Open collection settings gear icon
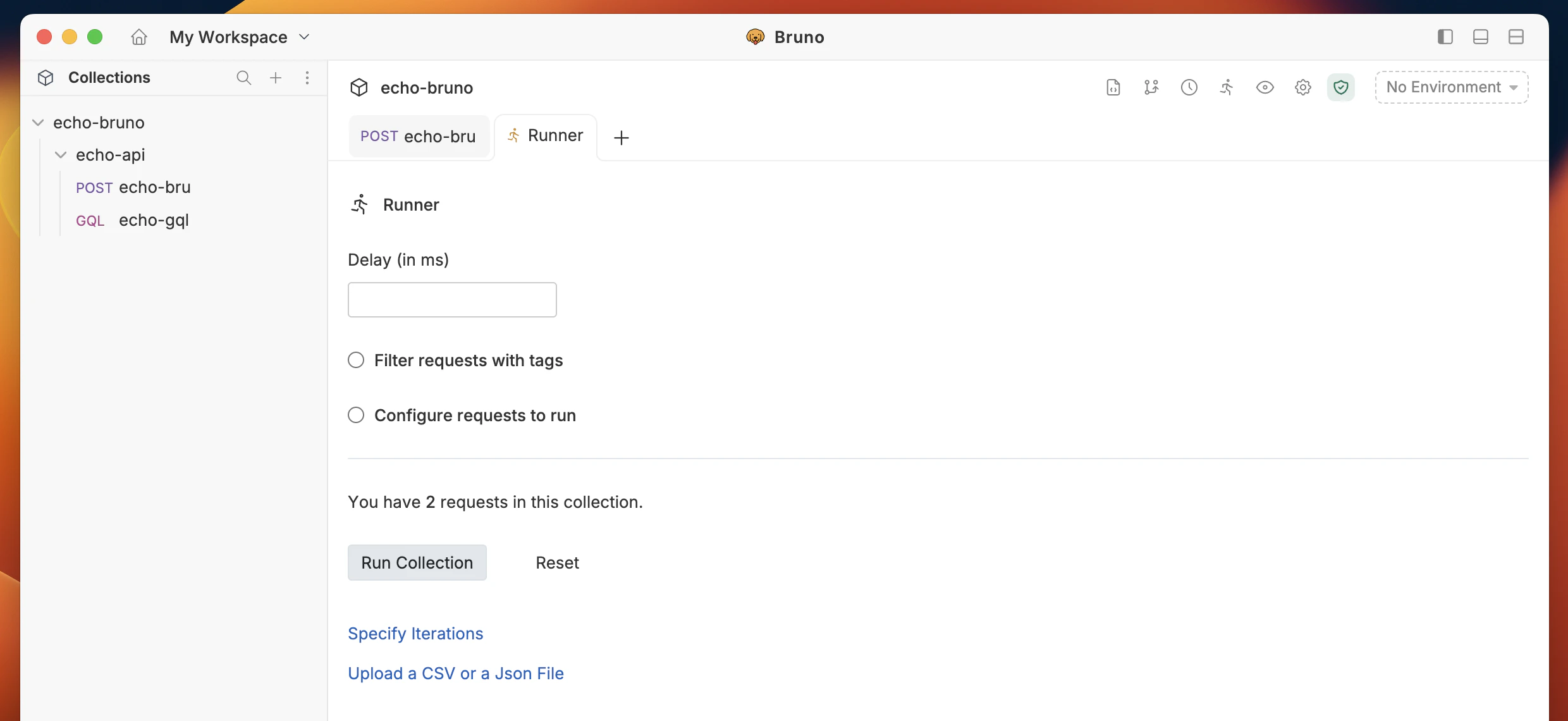 click(1302, 87)
